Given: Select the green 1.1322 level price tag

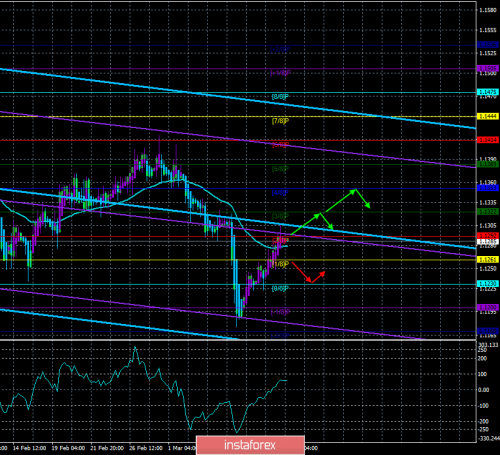Looking at the screenshot, I should [x=488, y=212].
